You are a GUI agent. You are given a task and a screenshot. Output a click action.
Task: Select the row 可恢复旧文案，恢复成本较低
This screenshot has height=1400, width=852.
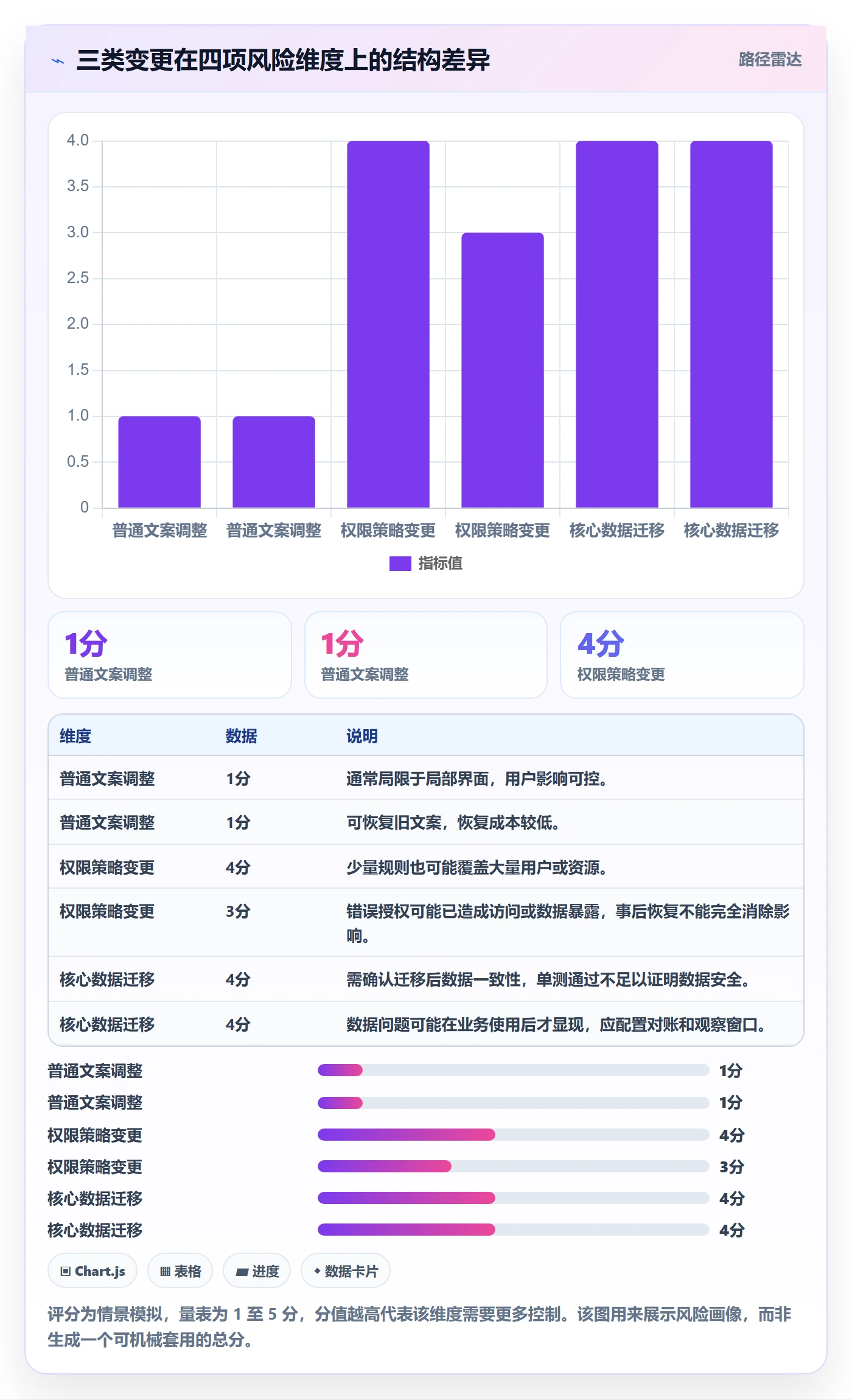pyautogui.click(x=426, y=822)
